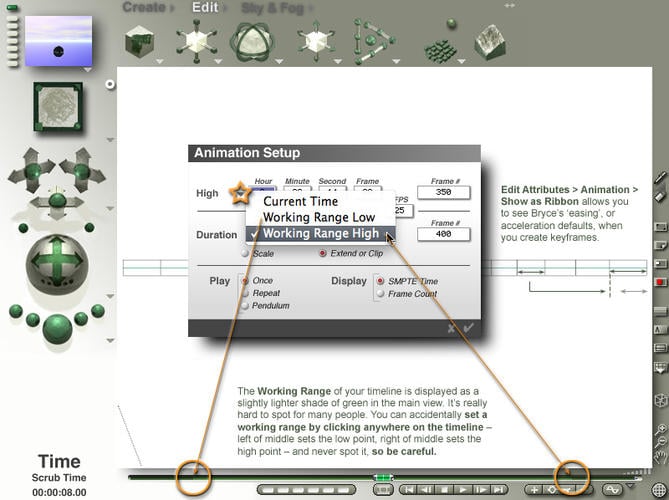
Task: Select the Extend or Clip radio button
Action: click(323, 253)
